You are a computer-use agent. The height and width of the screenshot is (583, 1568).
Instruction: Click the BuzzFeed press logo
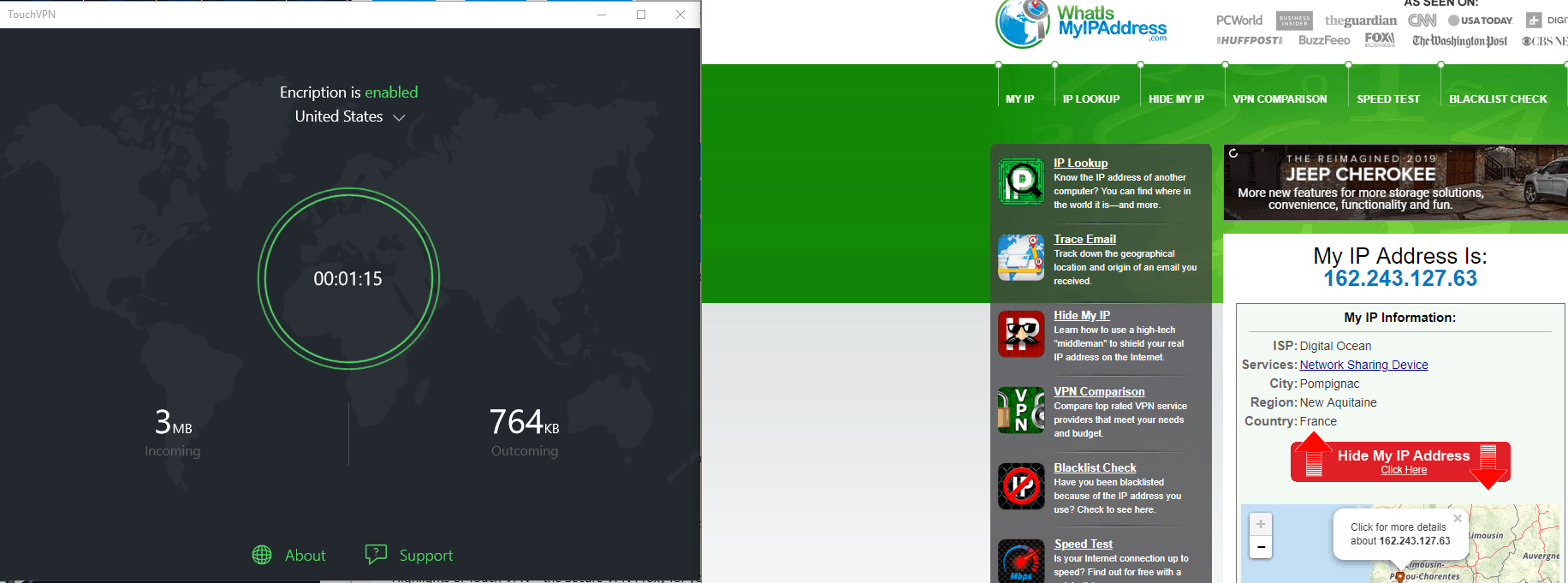[x=1324, y=40]
